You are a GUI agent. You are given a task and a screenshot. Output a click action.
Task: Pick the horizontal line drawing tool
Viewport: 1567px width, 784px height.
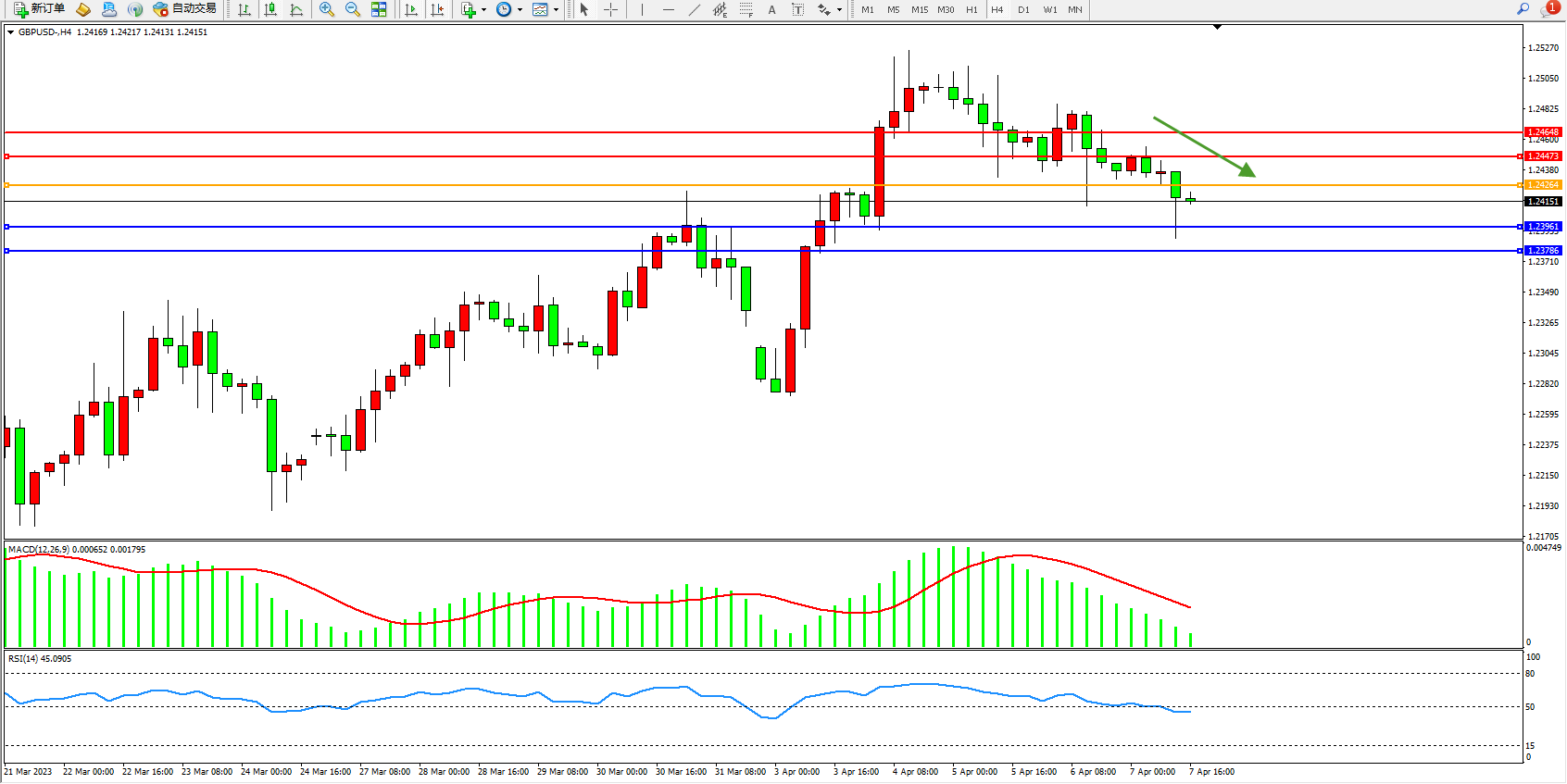[x=669, y=9]
